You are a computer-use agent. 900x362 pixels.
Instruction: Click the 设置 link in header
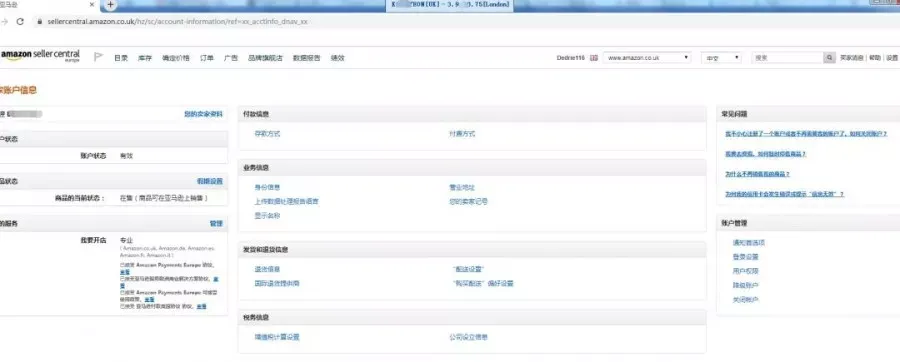[891, 58]
